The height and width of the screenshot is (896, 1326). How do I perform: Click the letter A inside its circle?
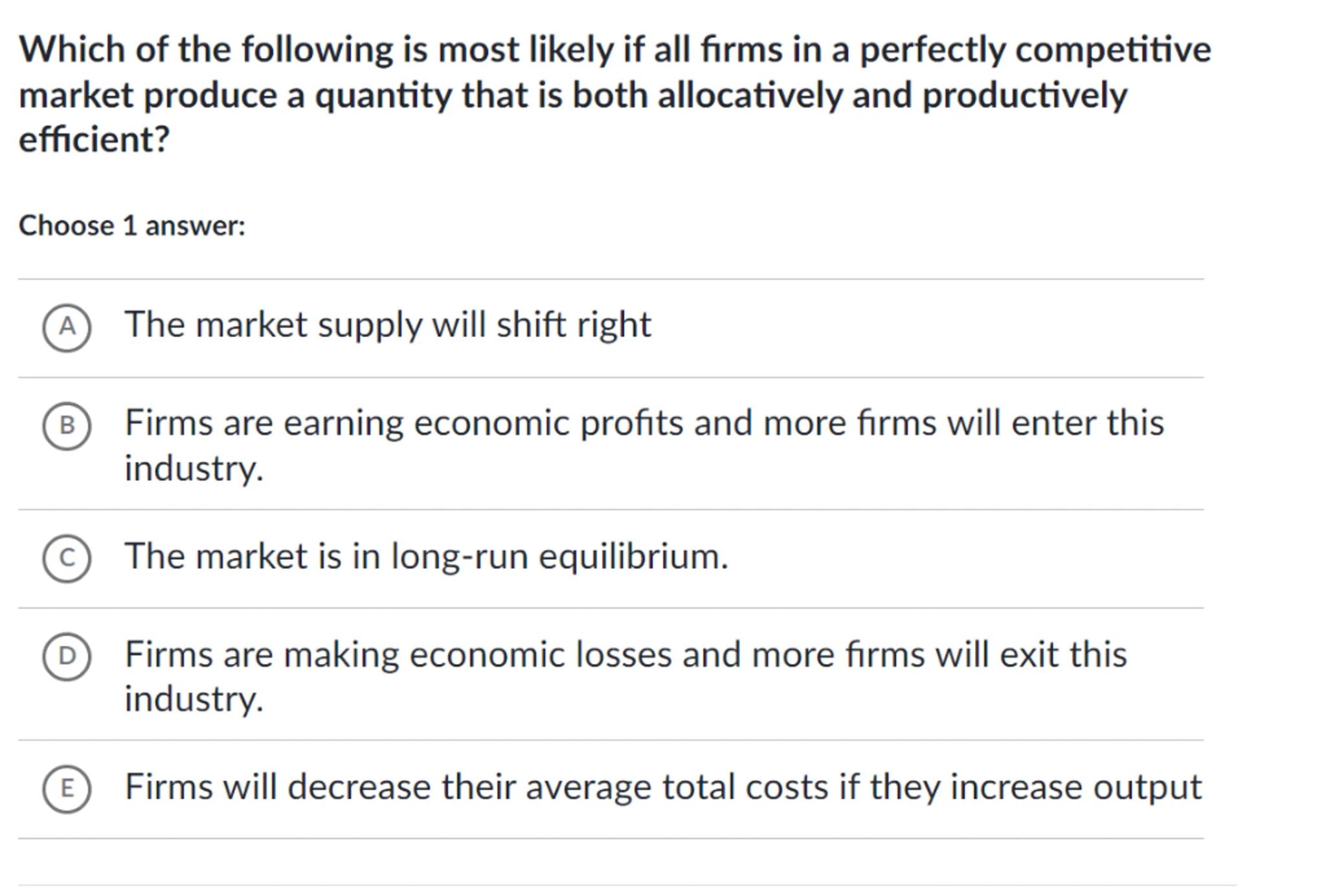(x=67, y=328)
